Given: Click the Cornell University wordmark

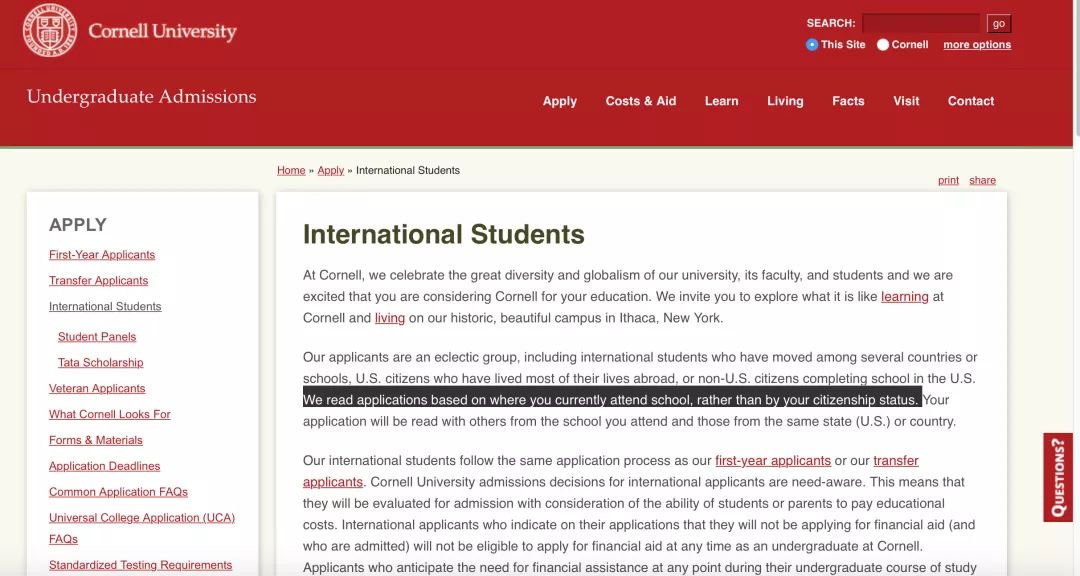Looking at the screenshot, I should [163, 31].
